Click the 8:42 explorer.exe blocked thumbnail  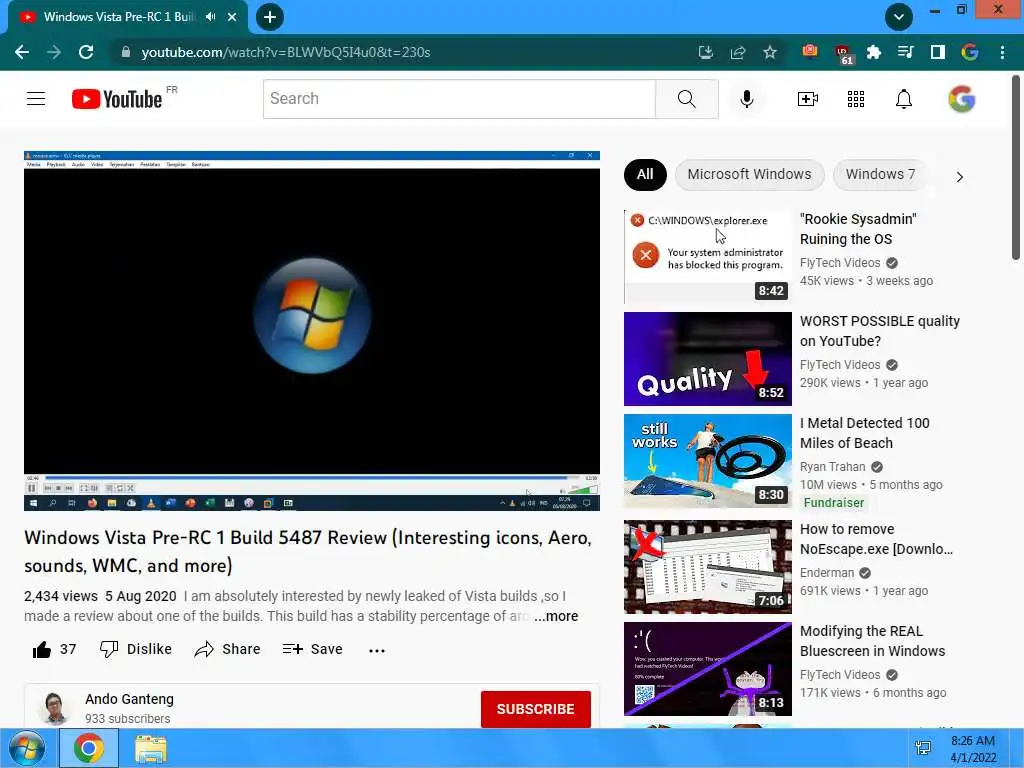point(708,257)
